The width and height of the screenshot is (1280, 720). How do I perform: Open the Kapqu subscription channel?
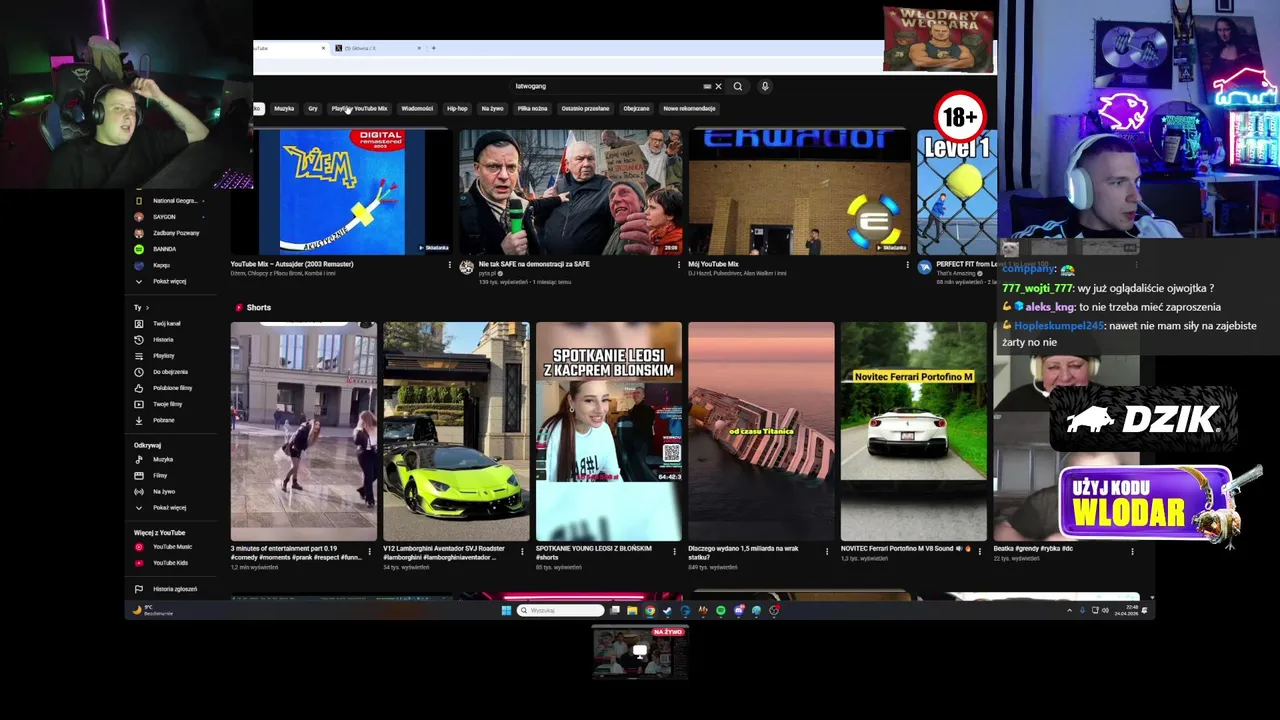click(160, 265)
